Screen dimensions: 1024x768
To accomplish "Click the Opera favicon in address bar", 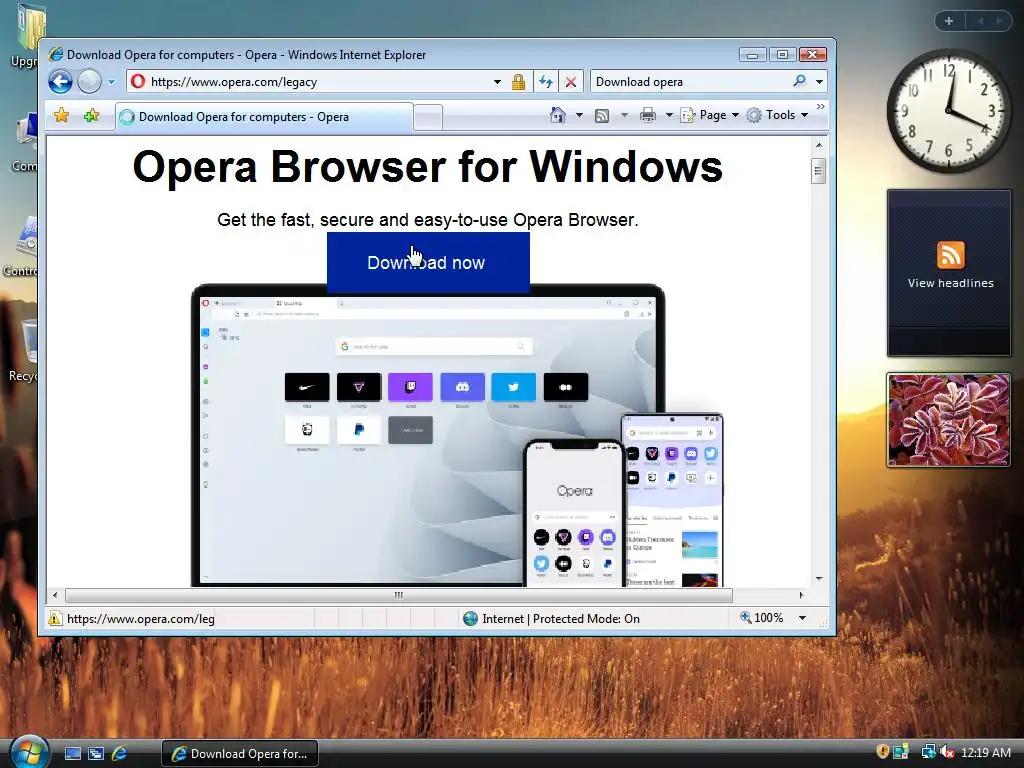I will point(138,82).
